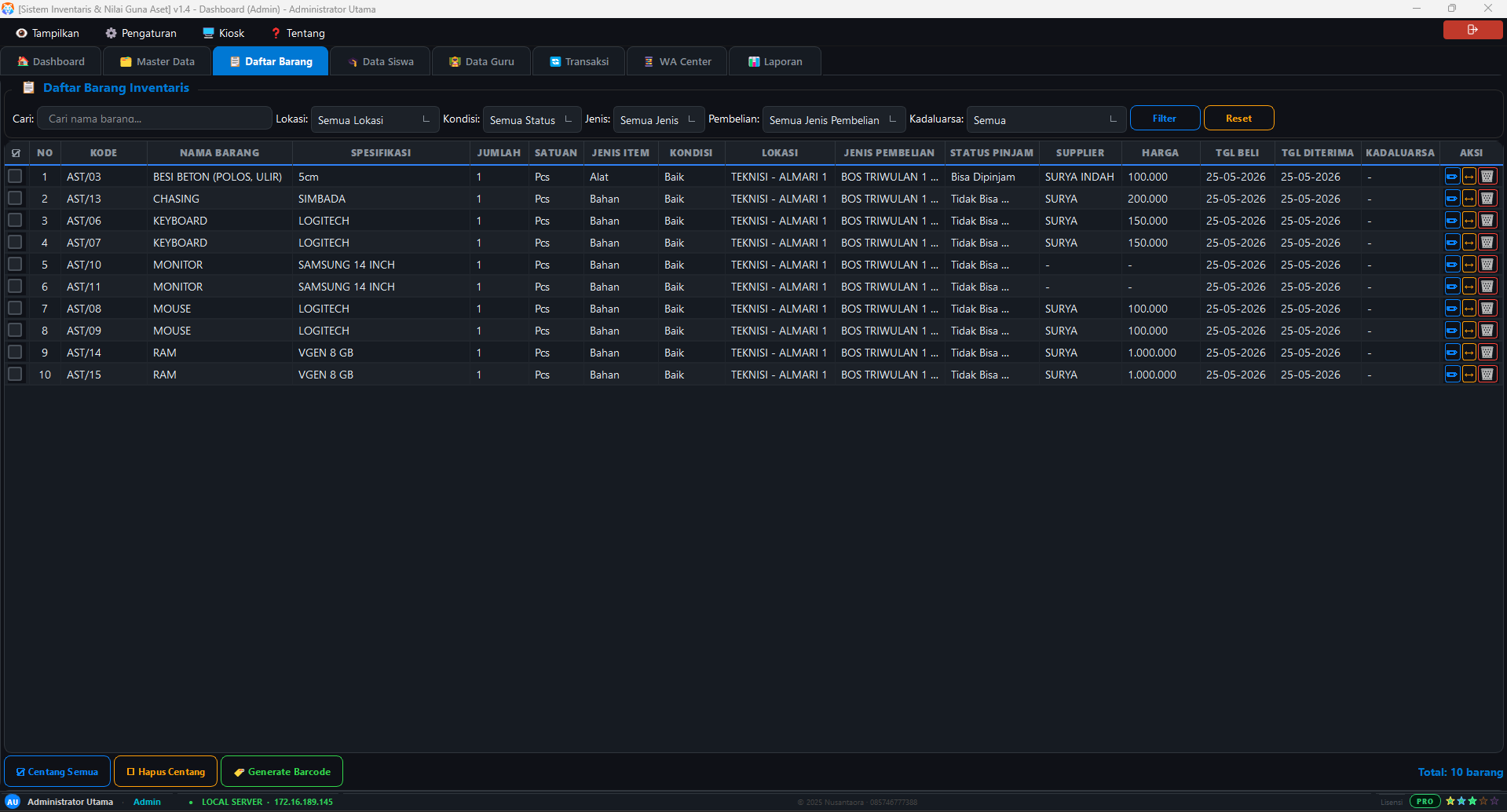Tick the checkbox for AST/13 CHASING row

tap(15, 198)
